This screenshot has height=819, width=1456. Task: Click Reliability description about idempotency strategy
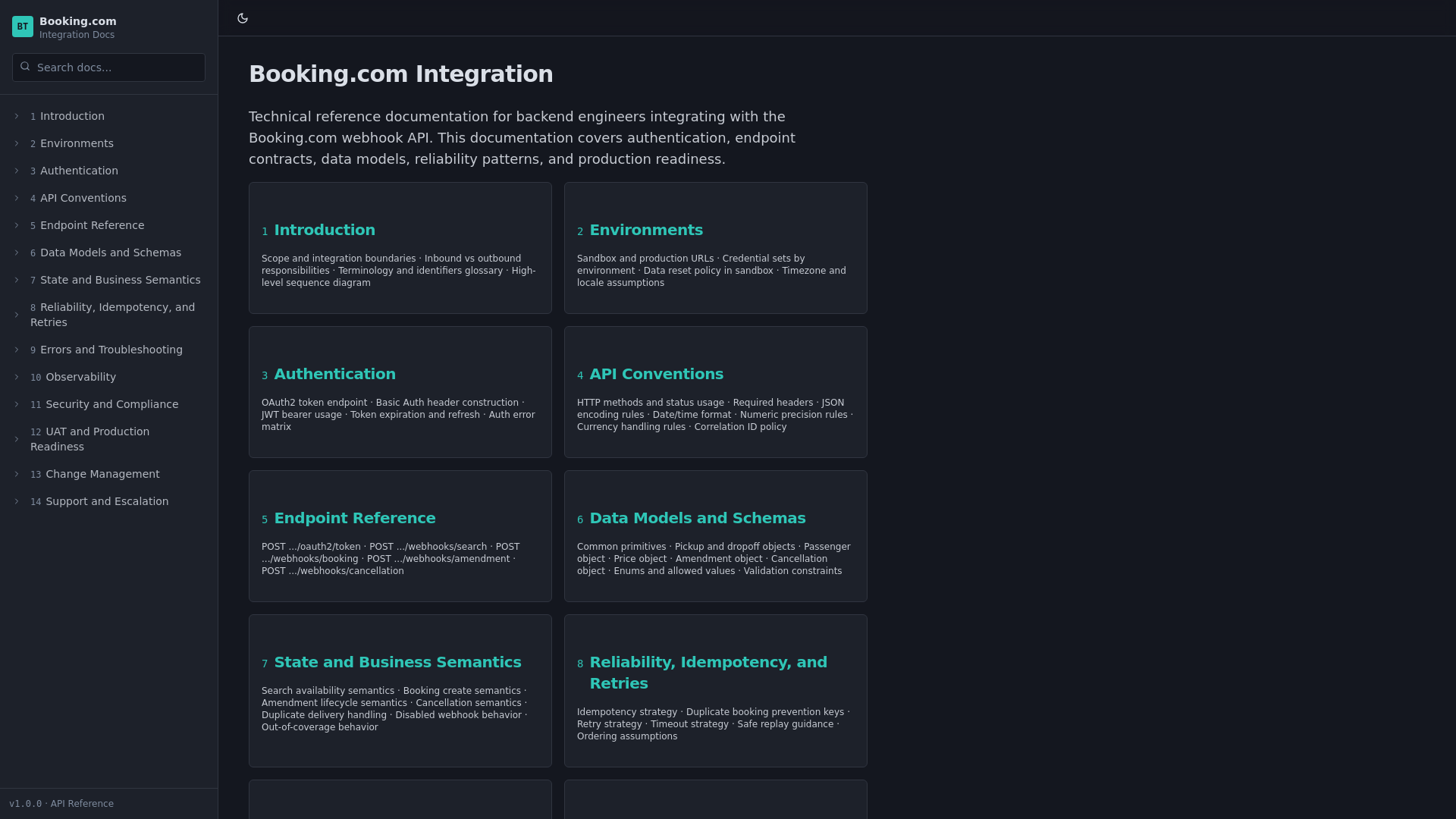click(x=714, y=724)
